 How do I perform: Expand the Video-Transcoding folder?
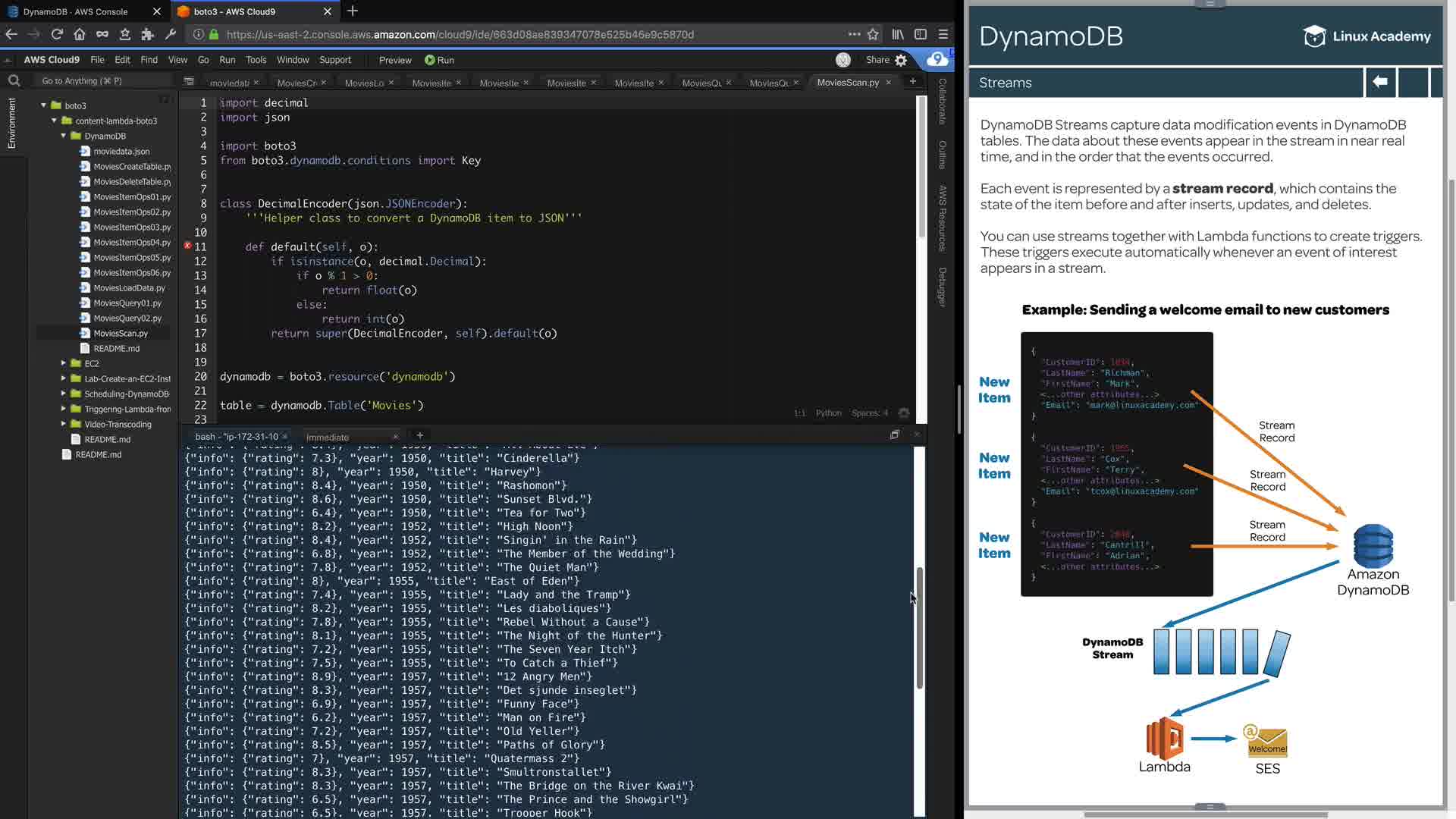(x=64, y=424)
